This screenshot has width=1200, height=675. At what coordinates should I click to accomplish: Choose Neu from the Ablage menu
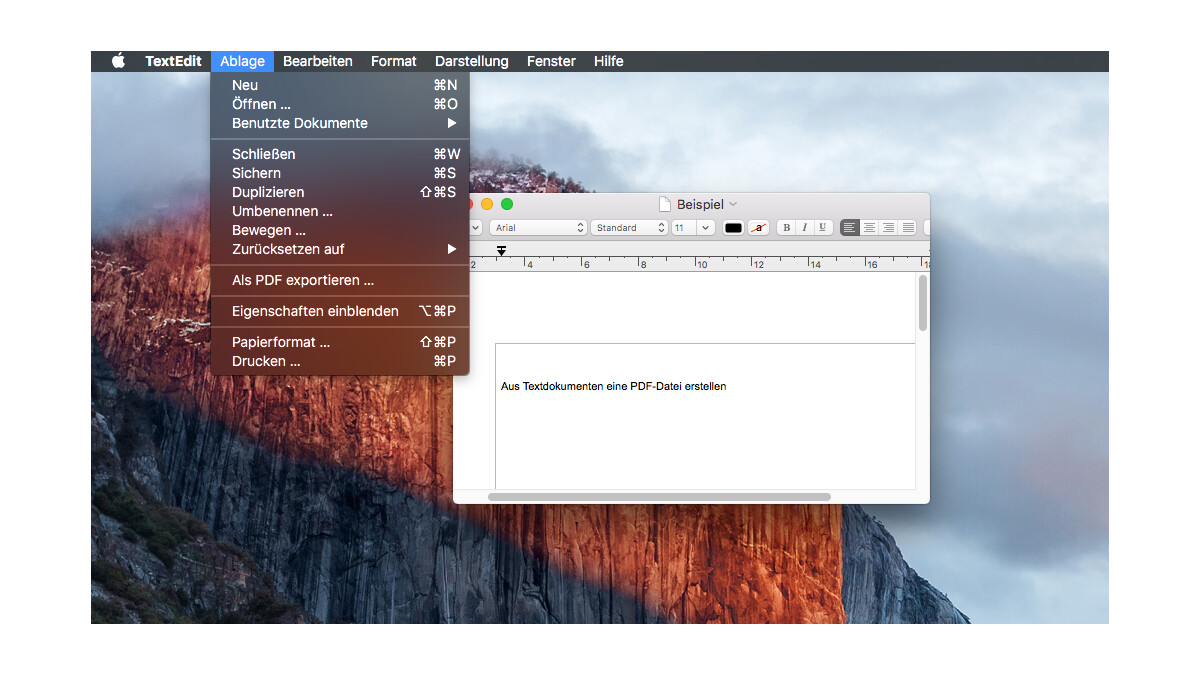340,85
